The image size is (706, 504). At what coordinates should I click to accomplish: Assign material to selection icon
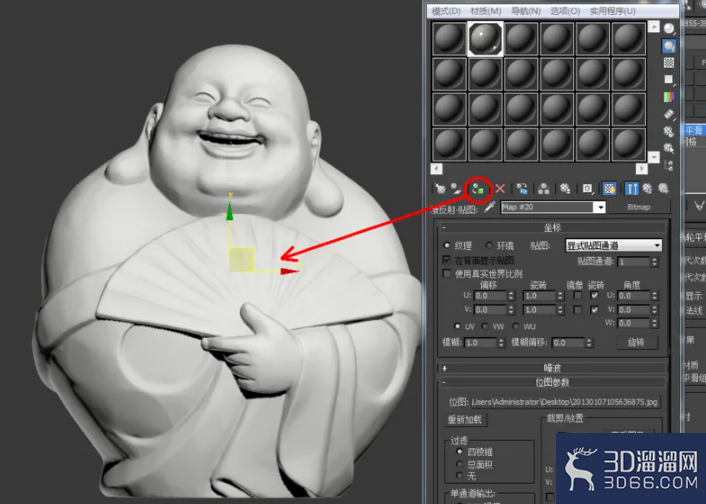pos(478,189)
